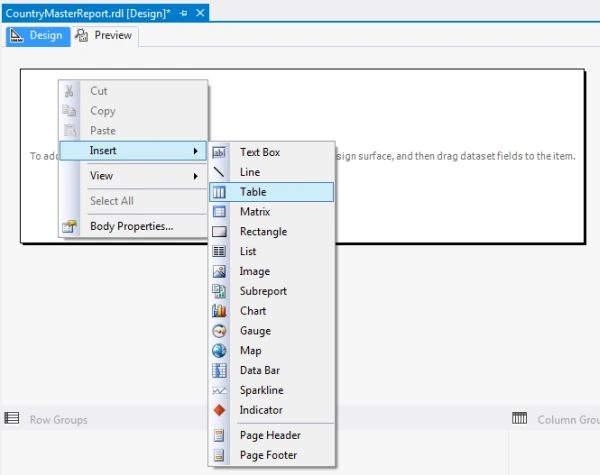Click the Sparkline icon

click(x=219, y=390)
